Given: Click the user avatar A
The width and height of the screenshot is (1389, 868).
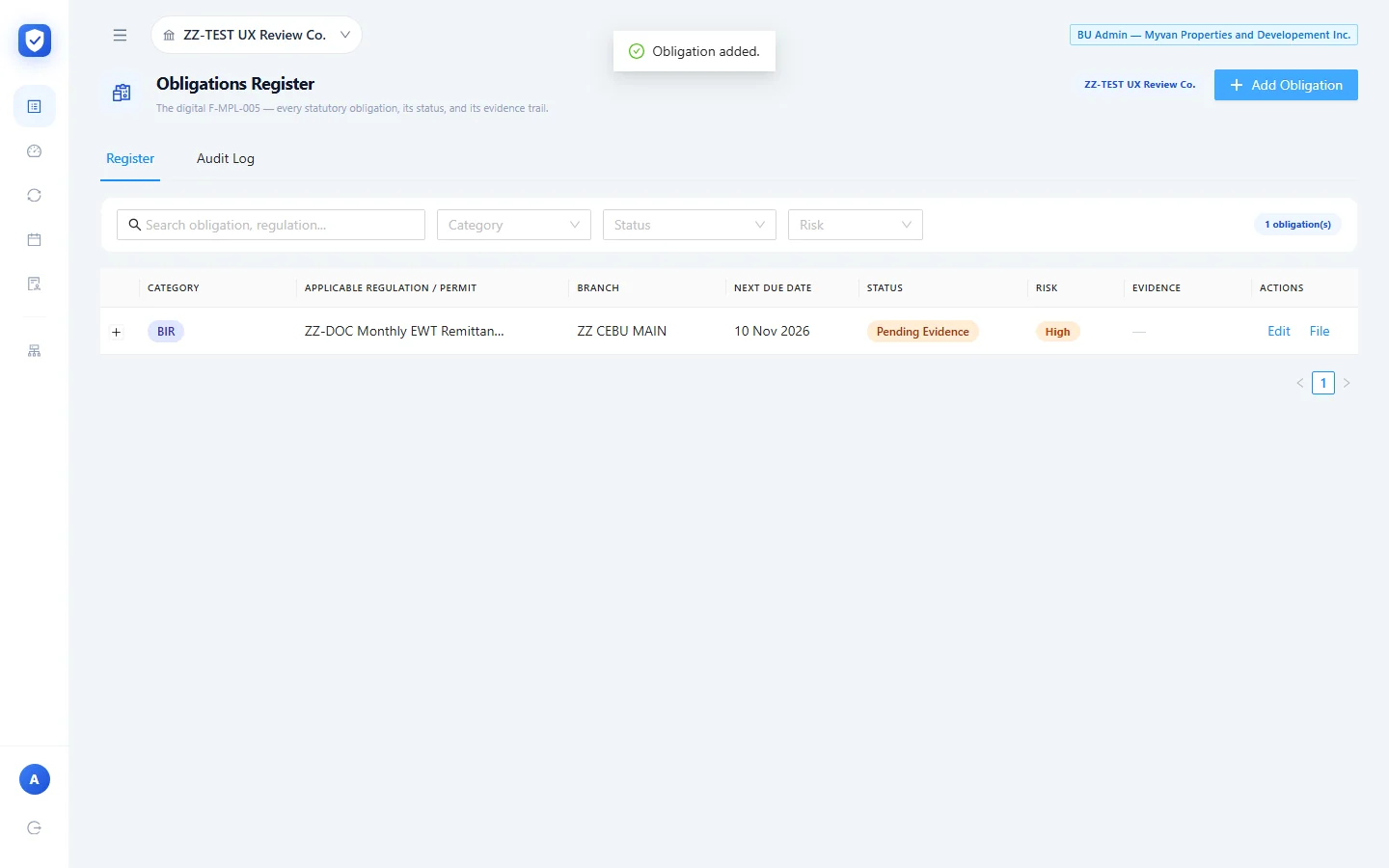Looking at the screenshot, I should tap(35, 779).
